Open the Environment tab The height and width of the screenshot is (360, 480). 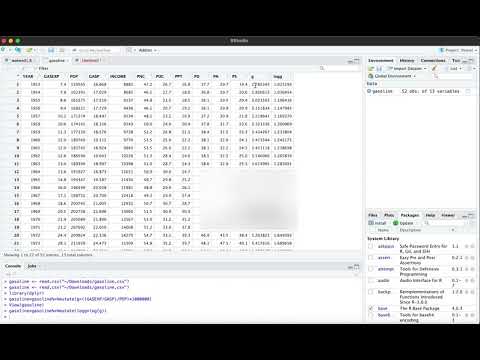381,60
